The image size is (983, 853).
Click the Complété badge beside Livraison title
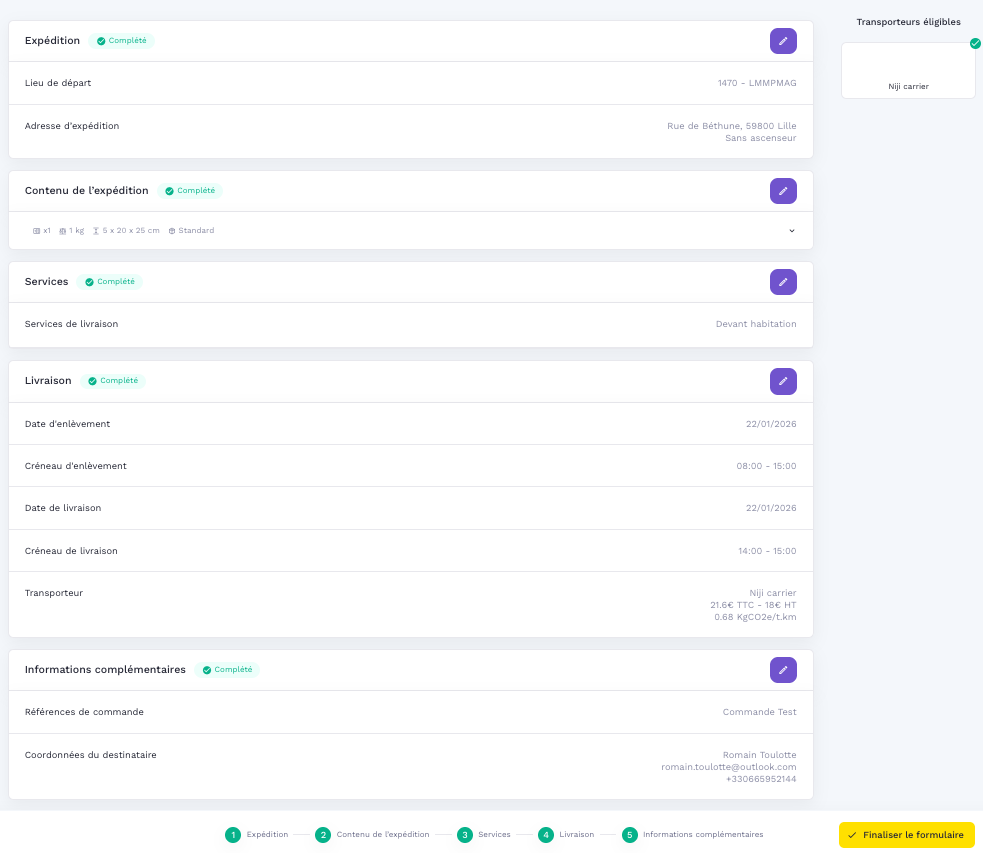coord(113,381)
